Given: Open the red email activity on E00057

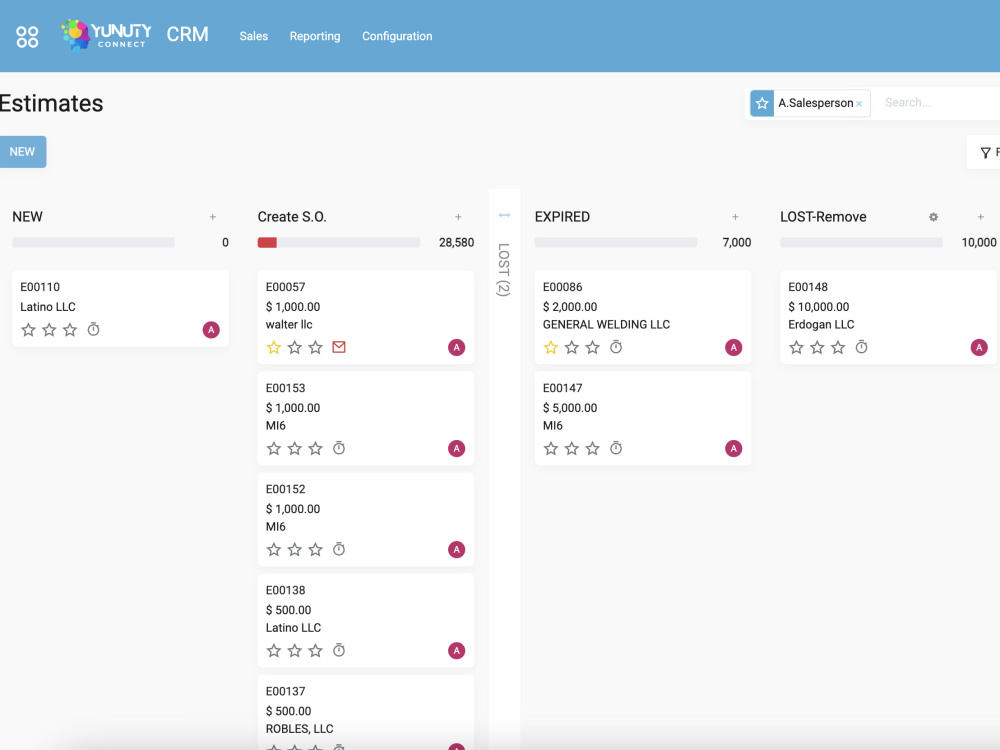Looking at the screenshot, I should (339, 347).
